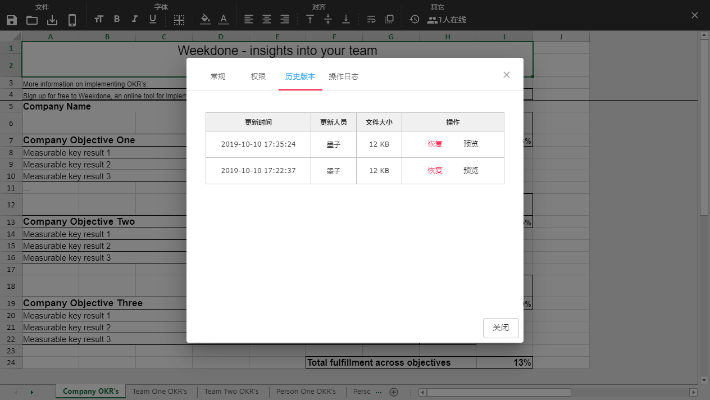The width and height of the screenshot is (710, 400).
Task: Toggle italic text formatting
Action: click(134, 19)
